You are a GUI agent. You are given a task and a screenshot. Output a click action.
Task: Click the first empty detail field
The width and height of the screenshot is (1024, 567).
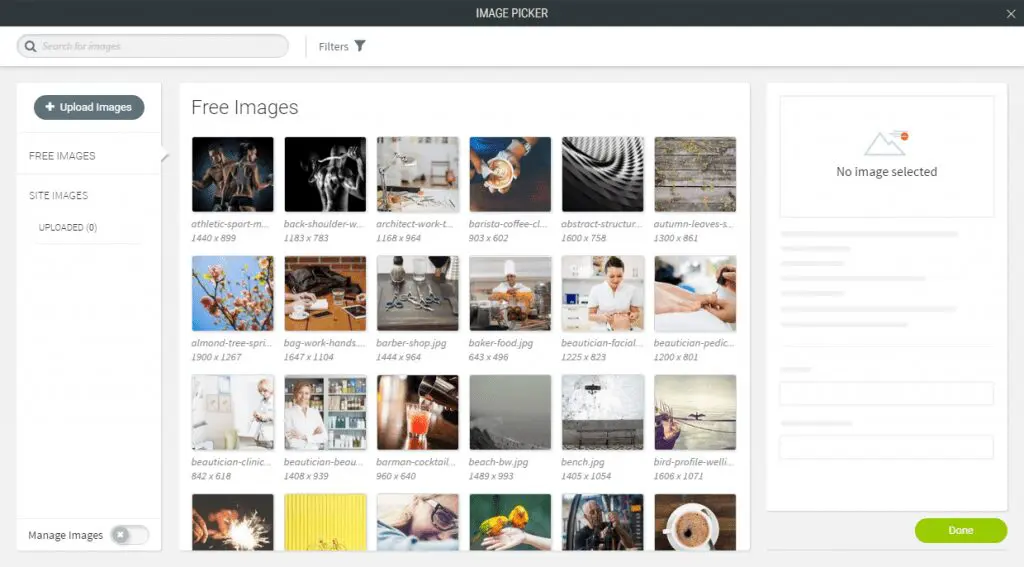pos(886,393)
